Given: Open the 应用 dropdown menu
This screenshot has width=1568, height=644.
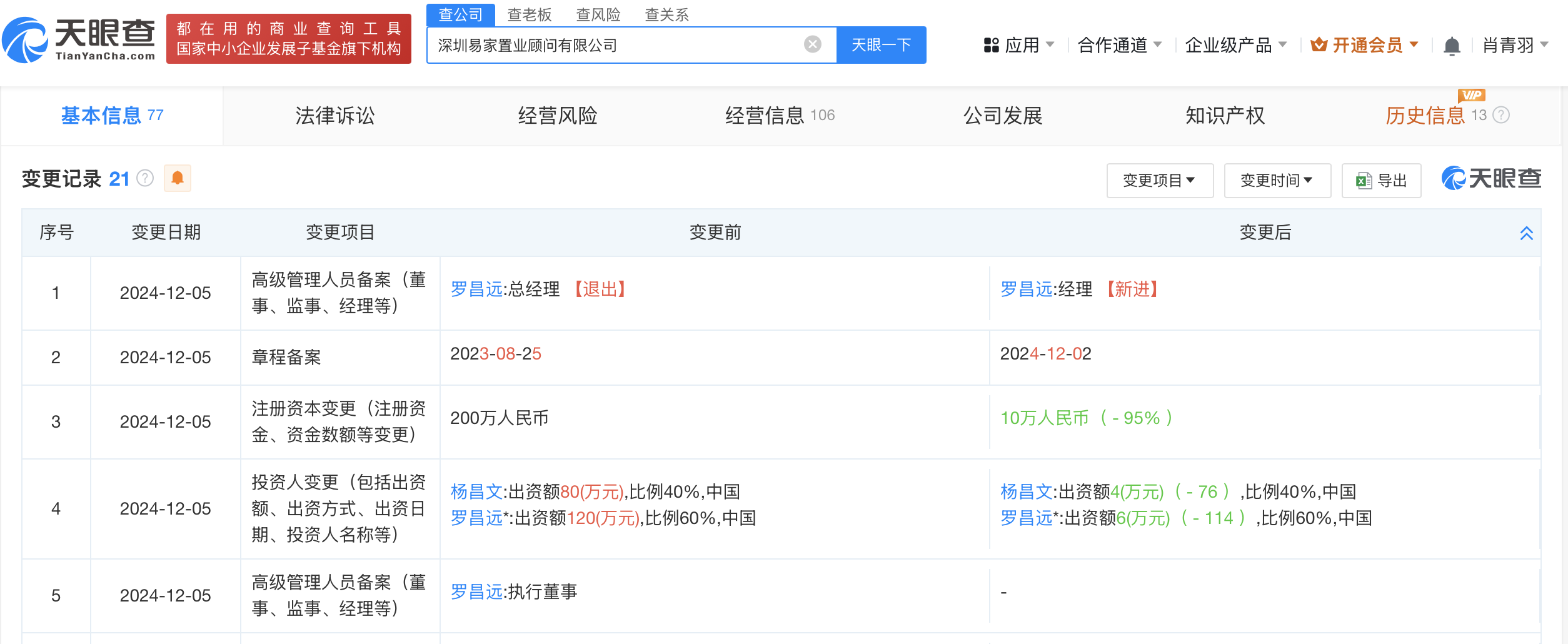Looking at the screenshot, I should point(1019,45).
